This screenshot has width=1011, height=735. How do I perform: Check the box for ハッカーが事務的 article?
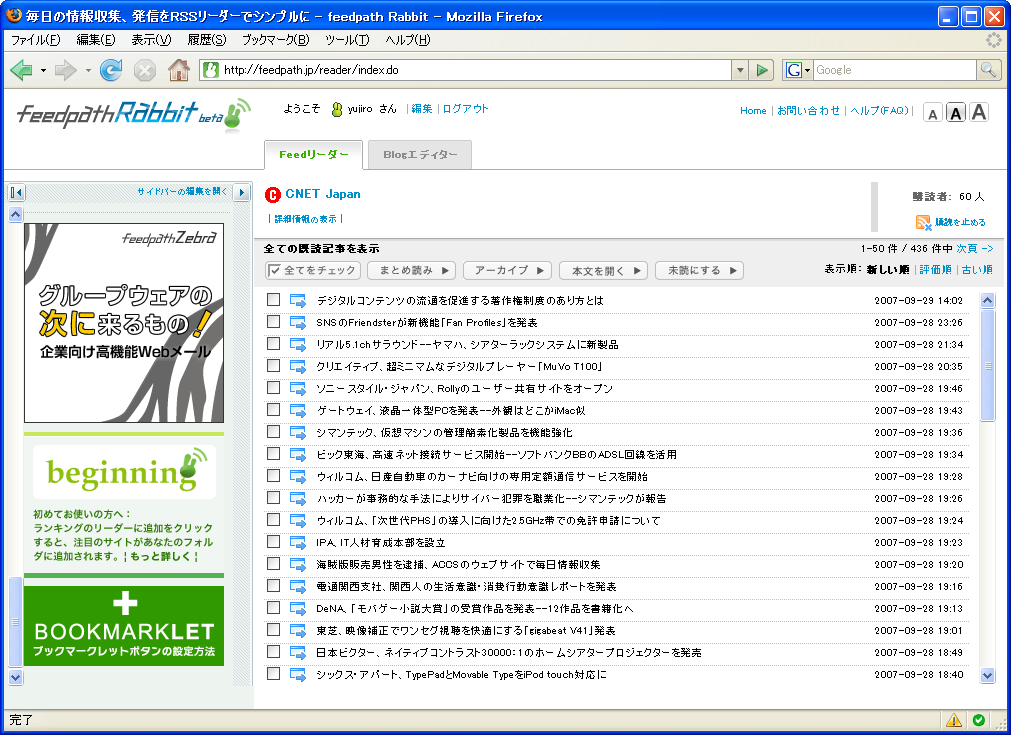coord(273,498)
